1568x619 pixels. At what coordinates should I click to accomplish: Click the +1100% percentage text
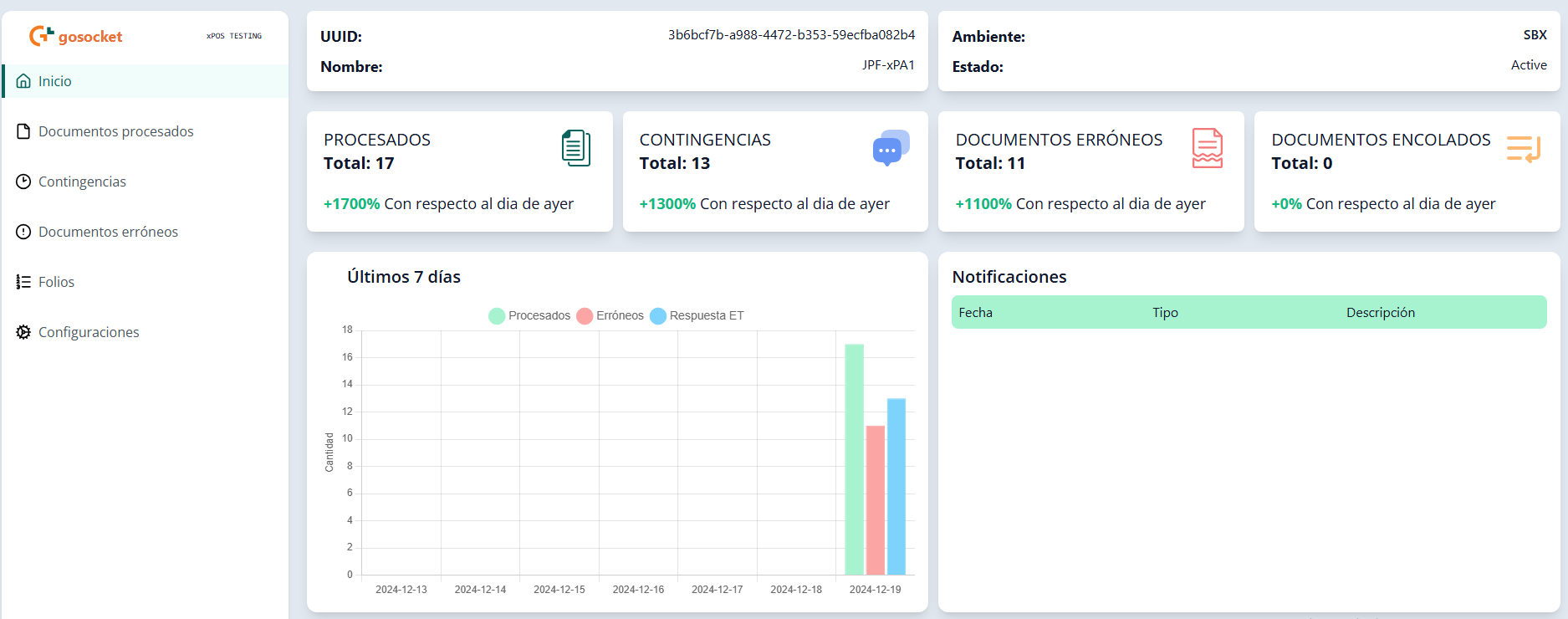pyautogui.click(x=983, y=204)
